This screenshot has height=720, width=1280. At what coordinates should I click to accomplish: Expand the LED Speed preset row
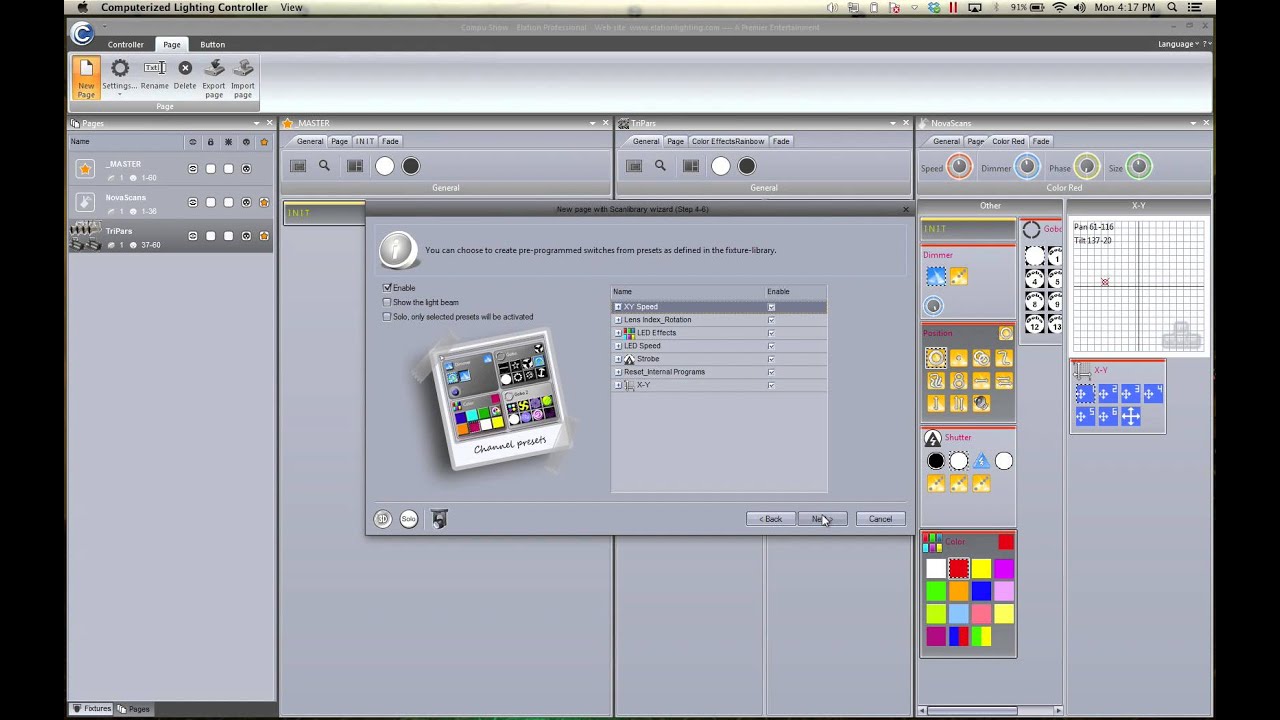pos(618,346)
